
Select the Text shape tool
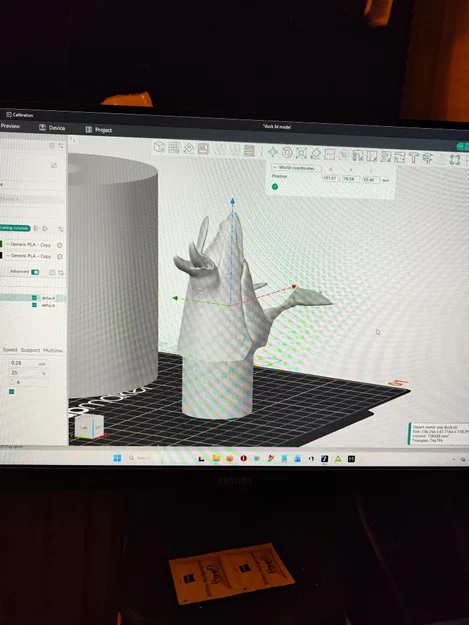tap(413, 158)
